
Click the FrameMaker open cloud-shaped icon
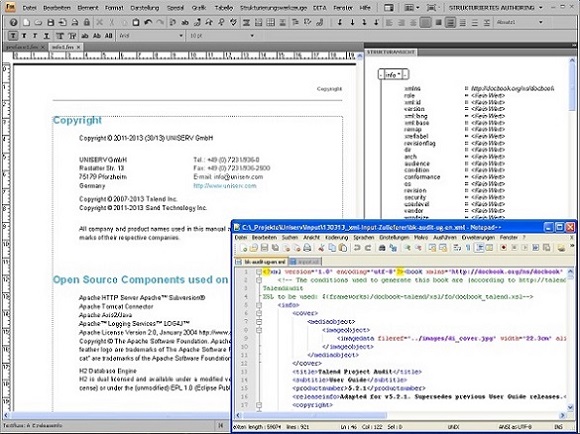point(38,23)
